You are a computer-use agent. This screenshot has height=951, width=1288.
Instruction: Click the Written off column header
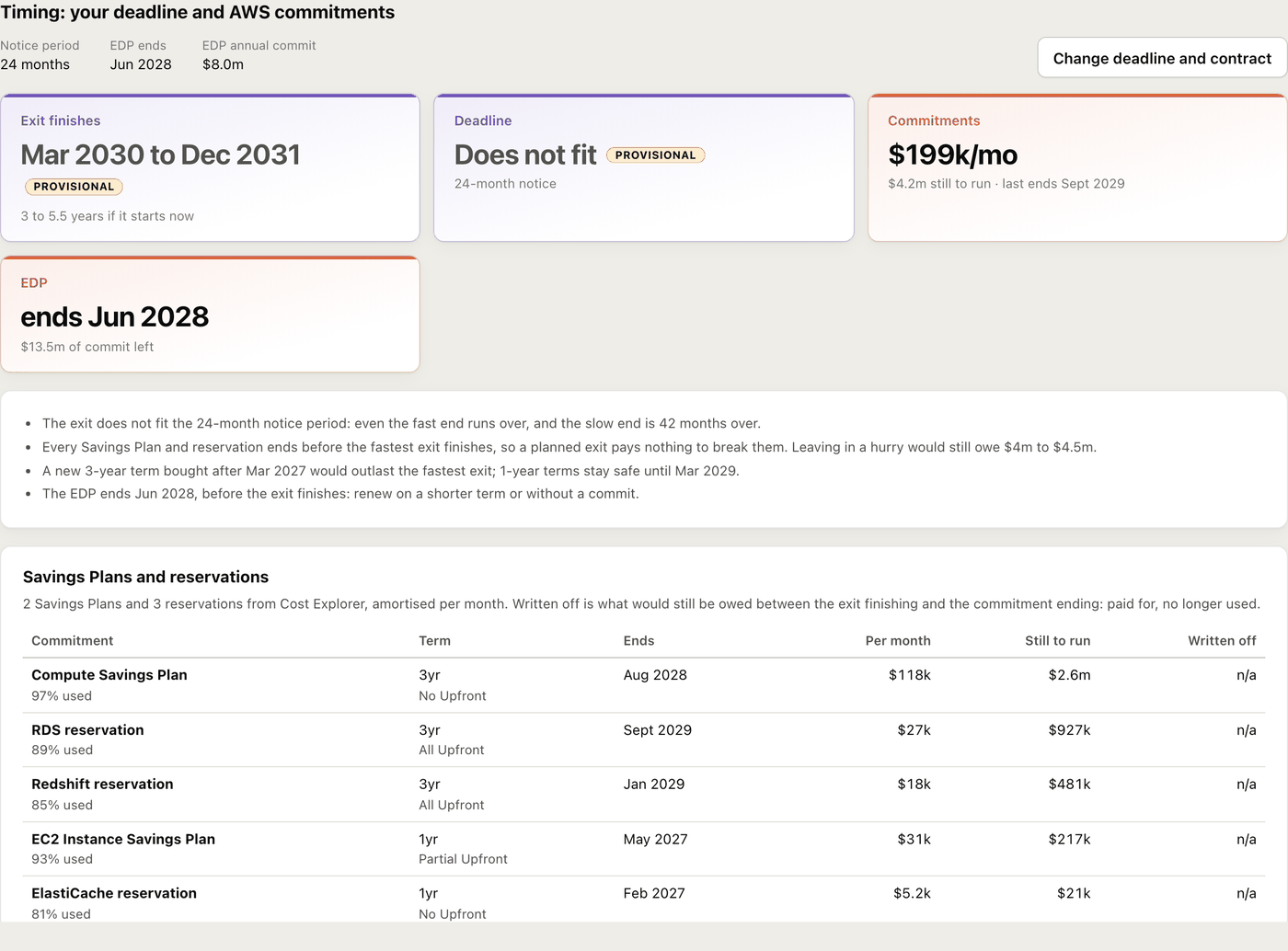click(1222, 641)
